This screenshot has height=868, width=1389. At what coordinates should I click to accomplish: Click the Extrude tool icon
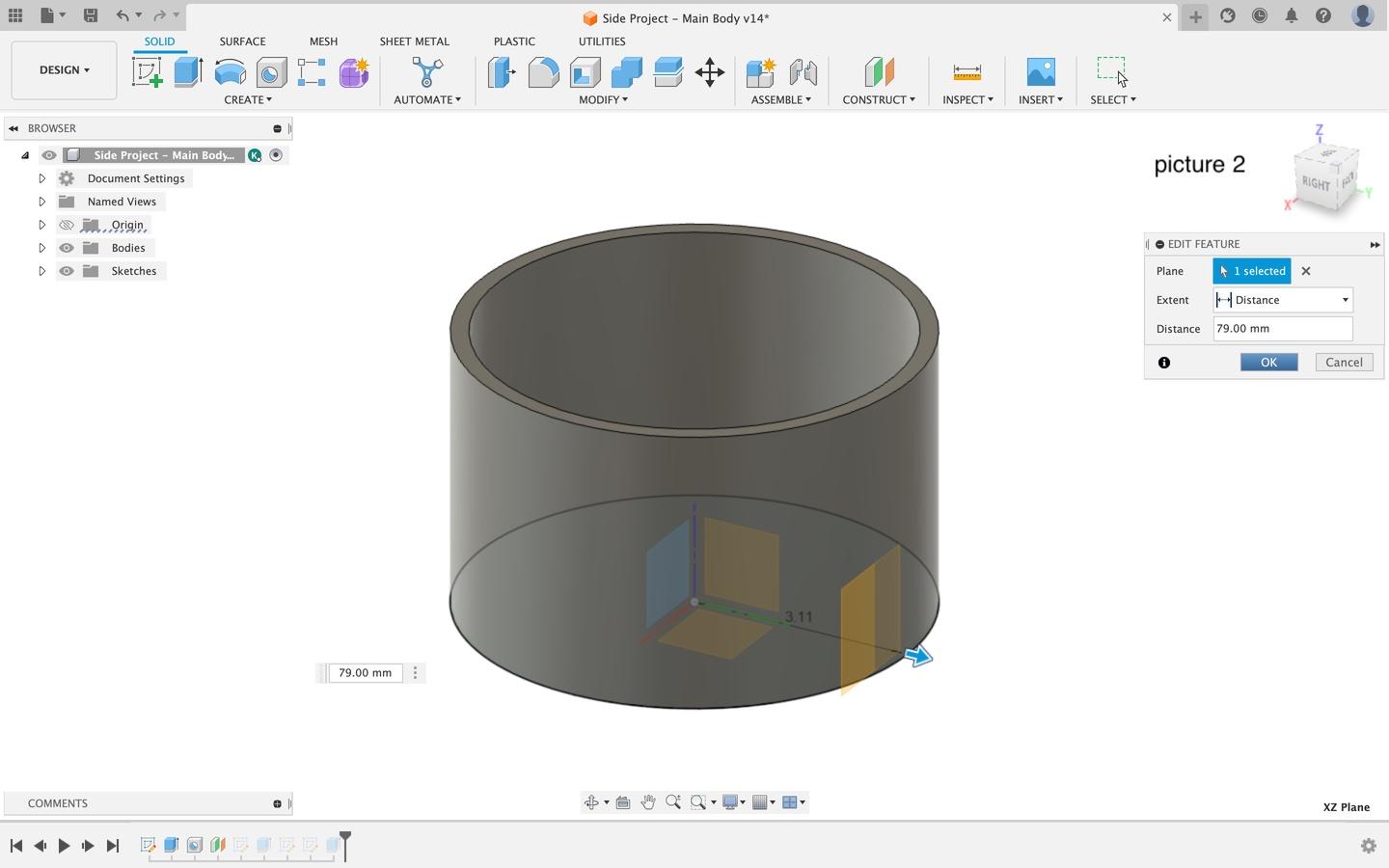click(x=188, y=72)
